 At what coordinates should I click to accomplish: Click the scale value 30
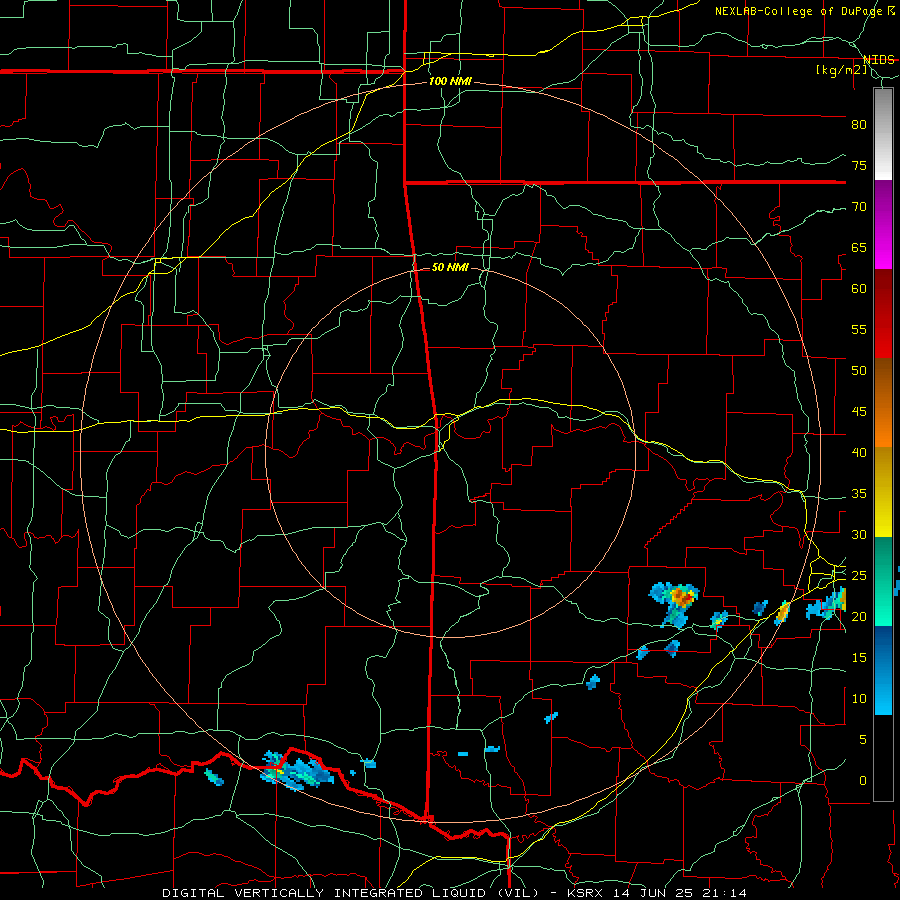coord(859,535)
